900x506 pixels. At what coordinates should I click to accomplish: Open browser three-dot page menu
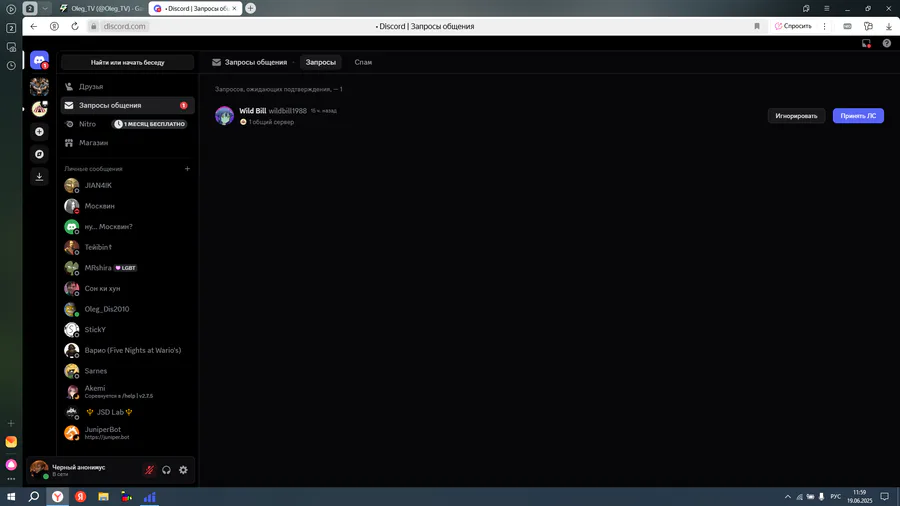tap(824, 26)
